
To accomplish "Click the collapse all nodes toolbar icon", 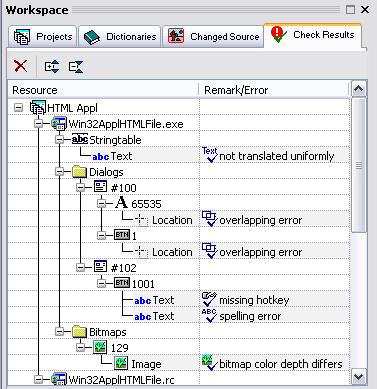I will click(76, 67).
